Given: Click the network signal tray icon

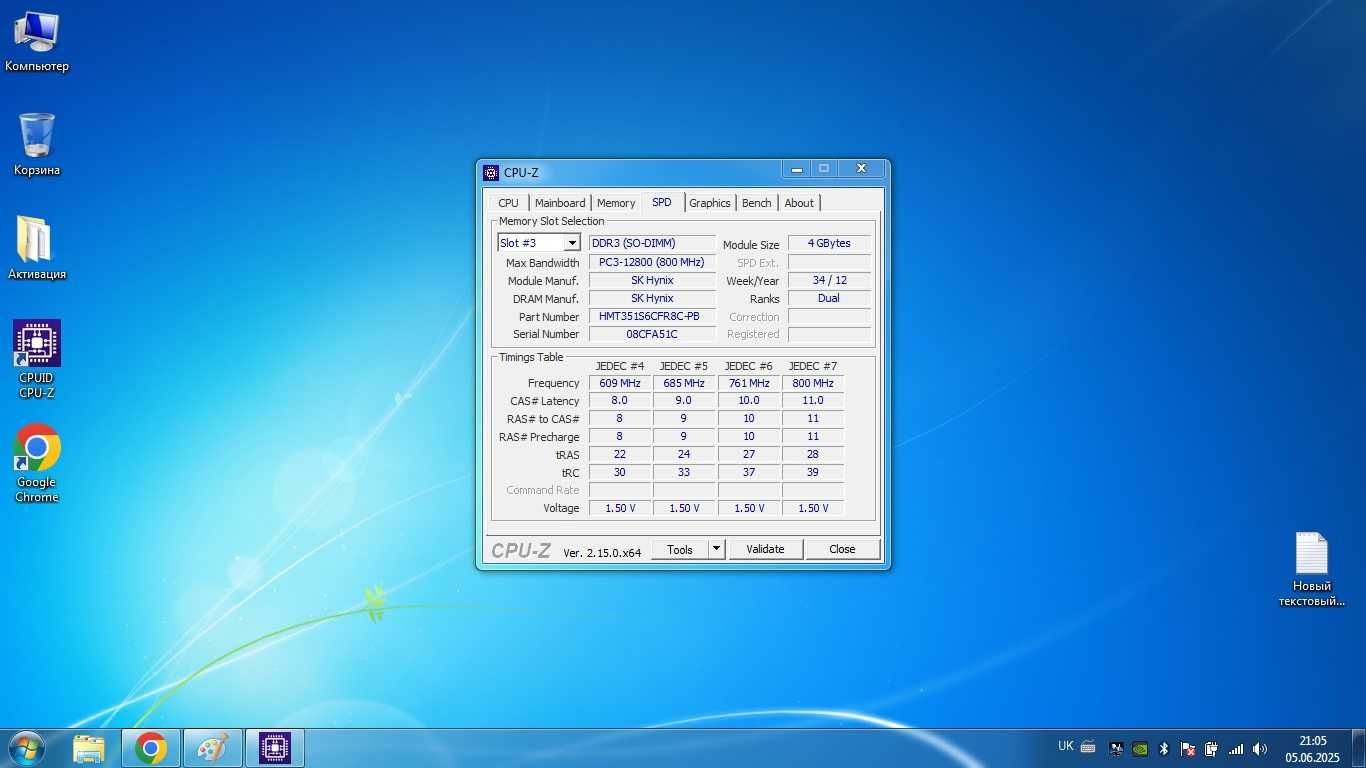Looking at the screenshot, I should (x=1236, y=748).
